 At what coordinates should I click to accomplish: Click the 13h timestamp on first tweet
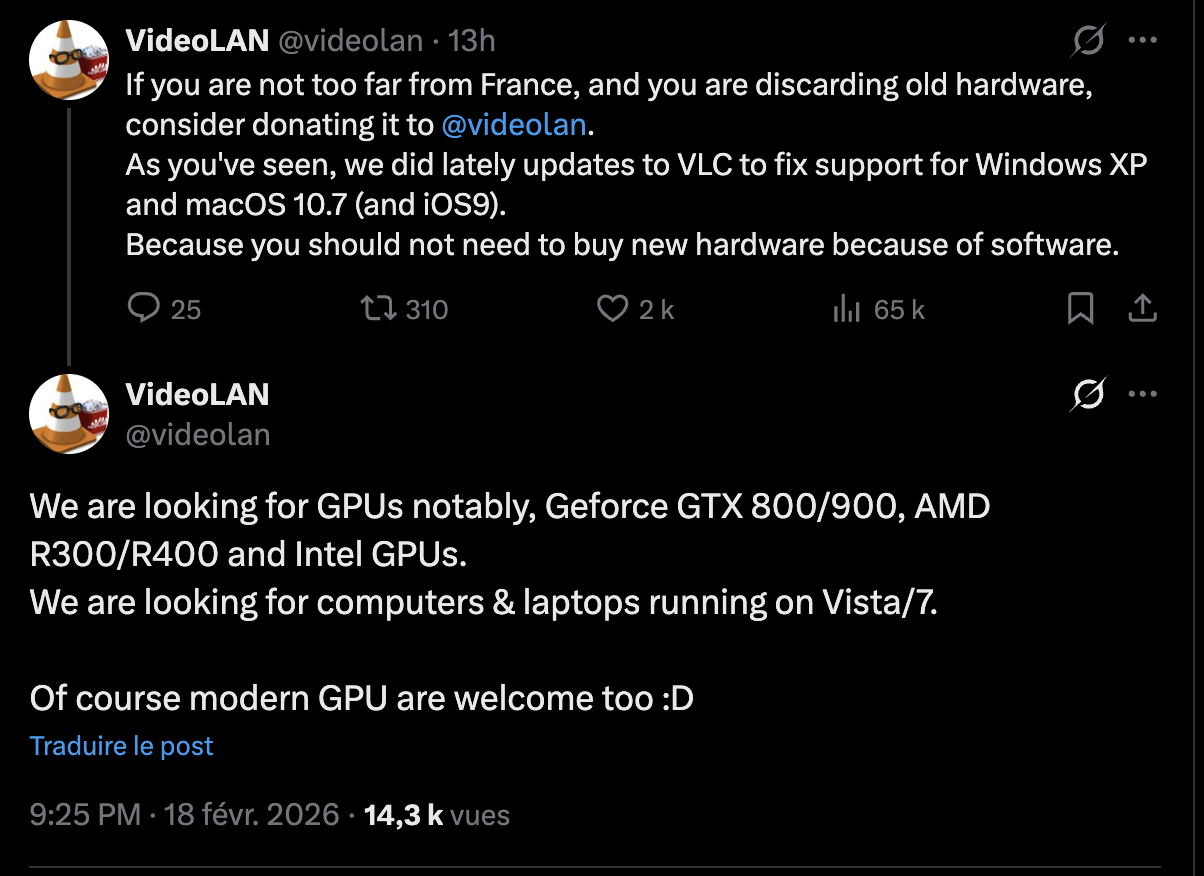[472, 40]
